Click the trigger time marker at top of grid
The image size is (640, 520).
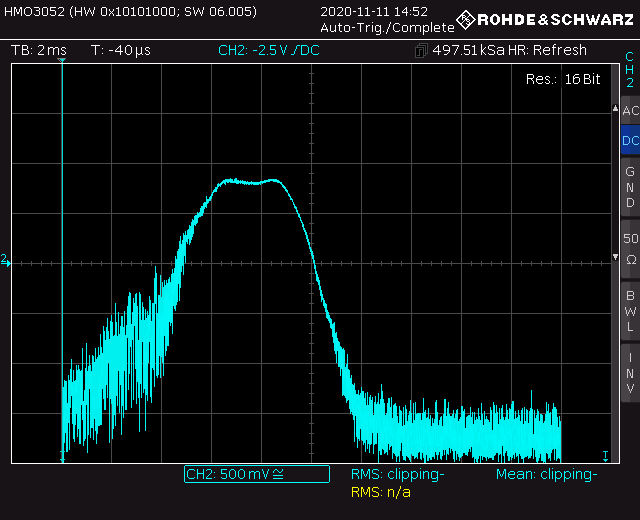pos(62,62)
